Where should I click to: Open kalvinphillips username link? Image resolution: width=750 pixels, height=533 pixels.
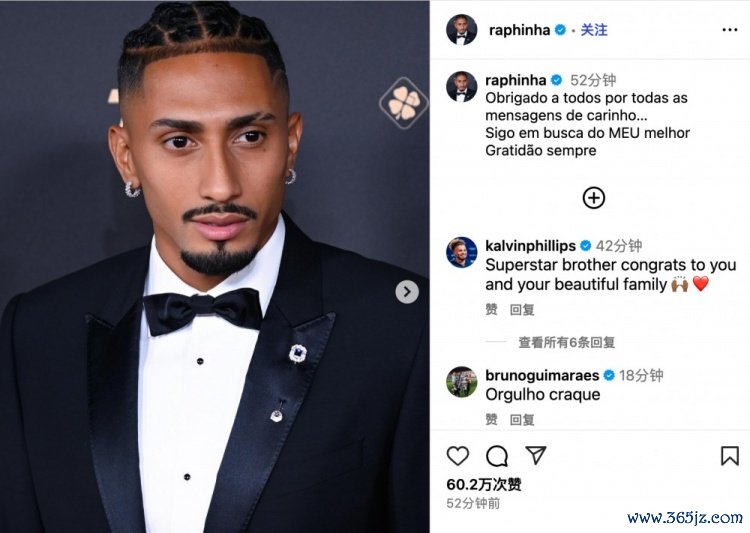pos(530,246)
